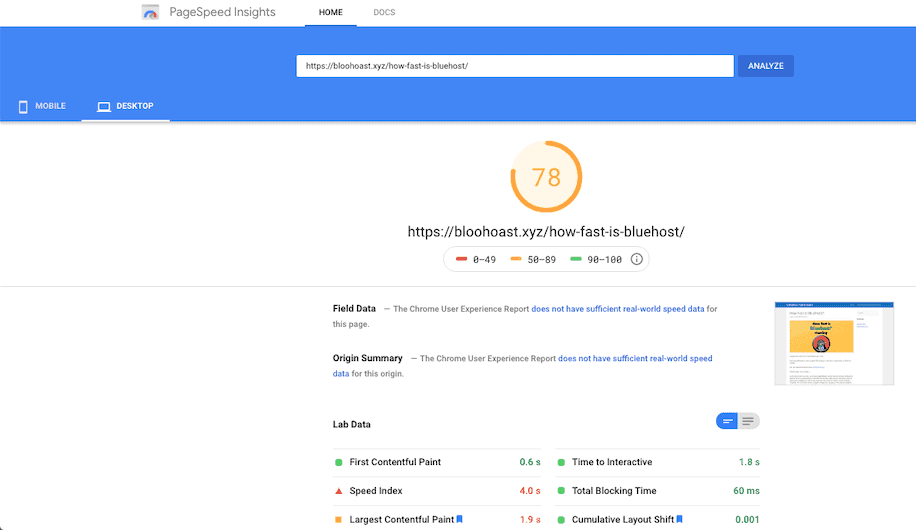Click the URL input field

click(515, 66)
